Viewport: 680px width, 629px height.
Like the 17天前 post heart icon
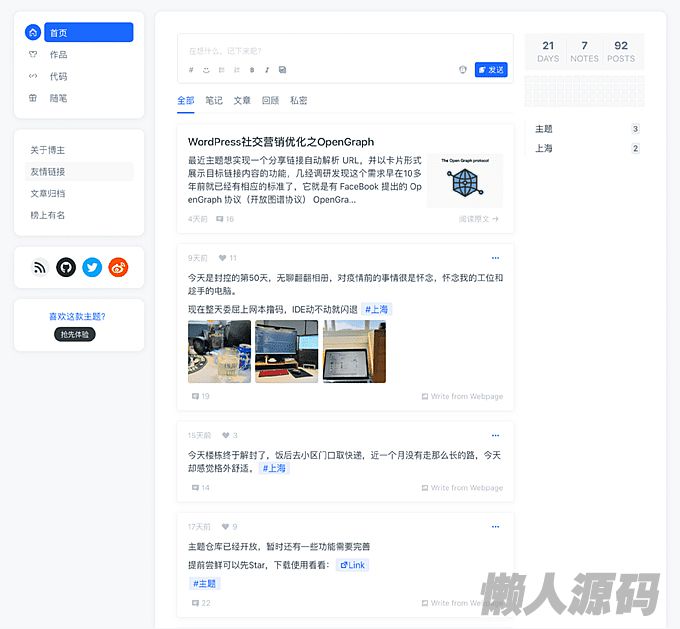point(225,527)
